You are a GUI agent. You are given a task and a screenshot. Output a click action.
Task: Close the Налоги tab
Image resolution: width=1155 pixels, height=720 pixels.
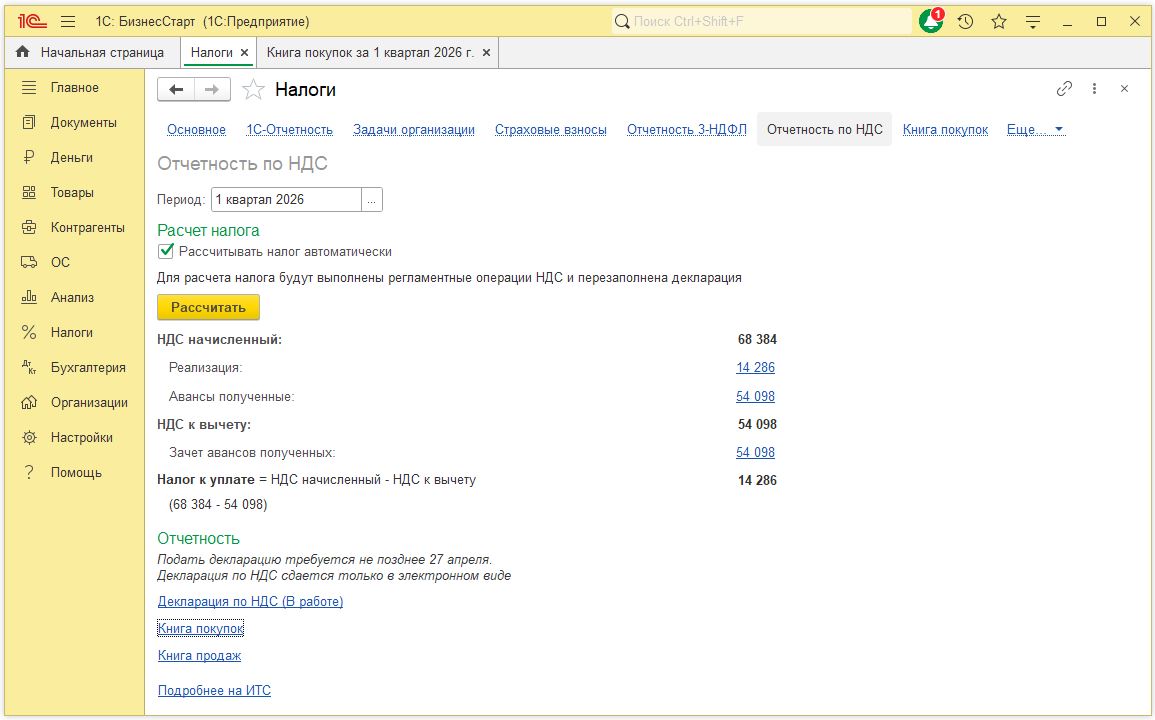point(244,52)
